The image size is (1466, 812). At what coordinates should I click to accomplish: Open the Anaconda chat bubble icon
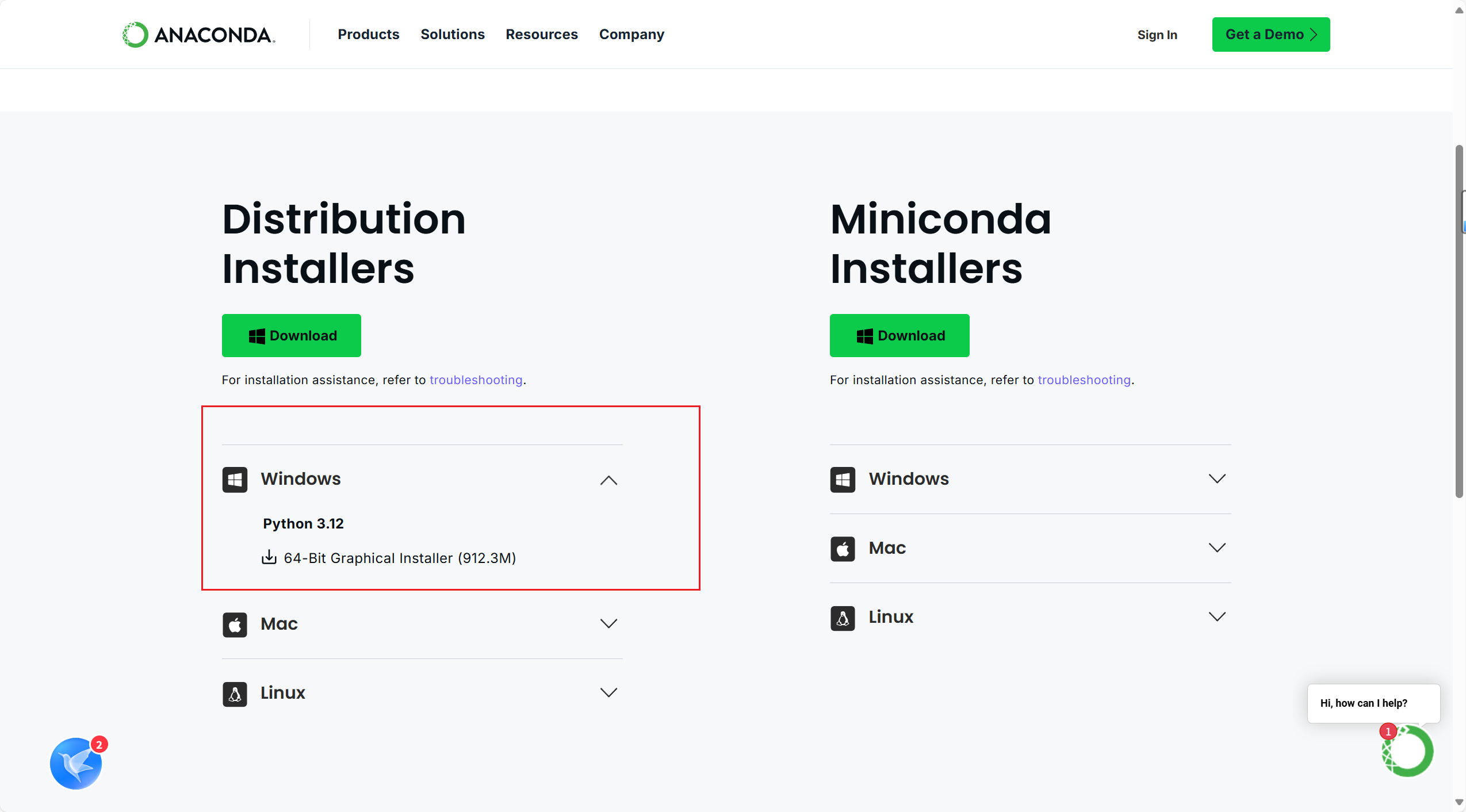(1407, 751)
